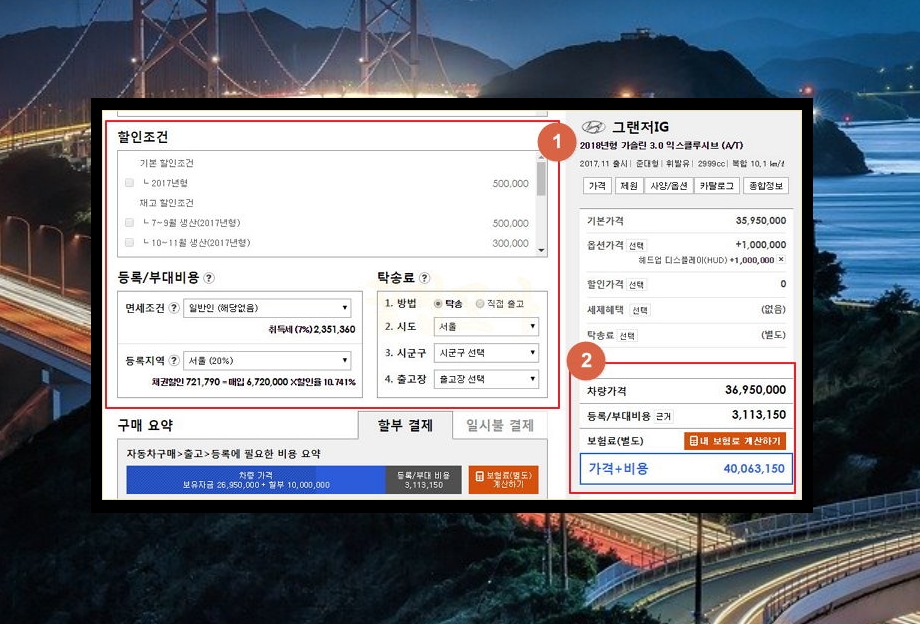Click the 기본 할인조건 group label
The height and width of the screenshot is (624, 920).
coord(167,163)
